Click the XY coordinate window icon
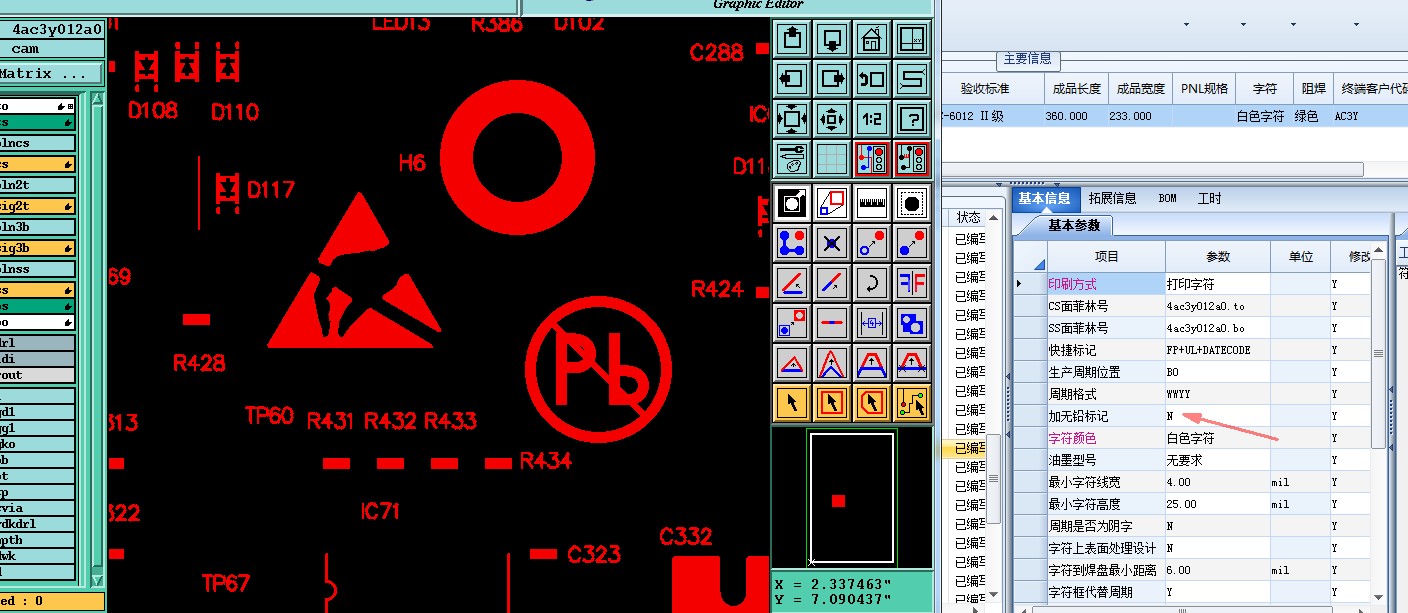 (911, 40)
